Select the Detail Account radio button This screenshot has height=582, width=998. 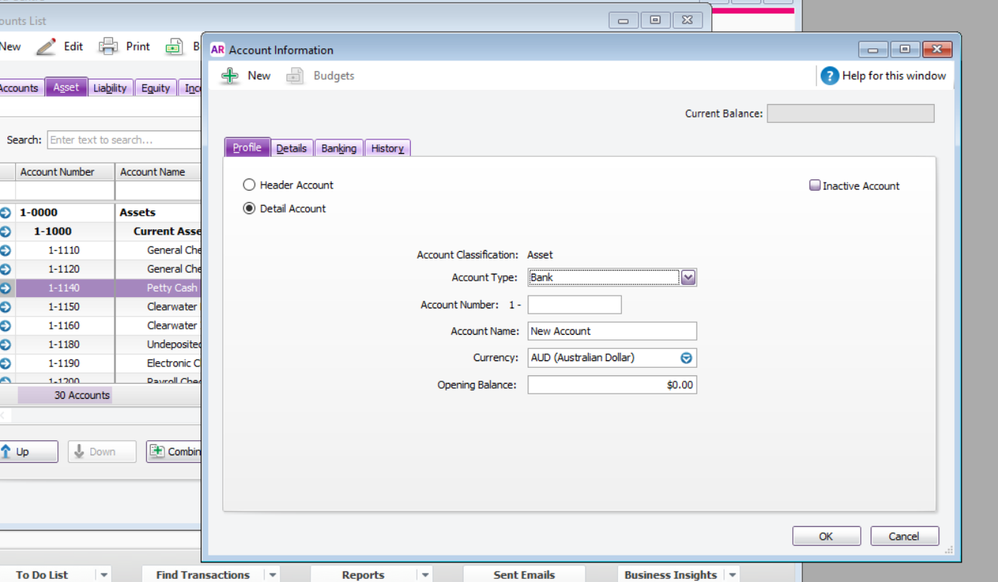tap(250, 209)
